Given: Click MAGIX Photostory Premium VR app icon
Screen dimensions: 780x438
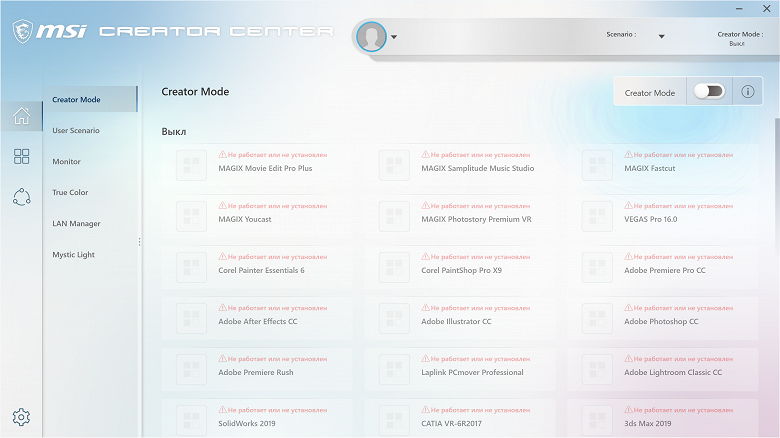Looking at the screenshot, I should pyautogui.click(x=394, y=216).
